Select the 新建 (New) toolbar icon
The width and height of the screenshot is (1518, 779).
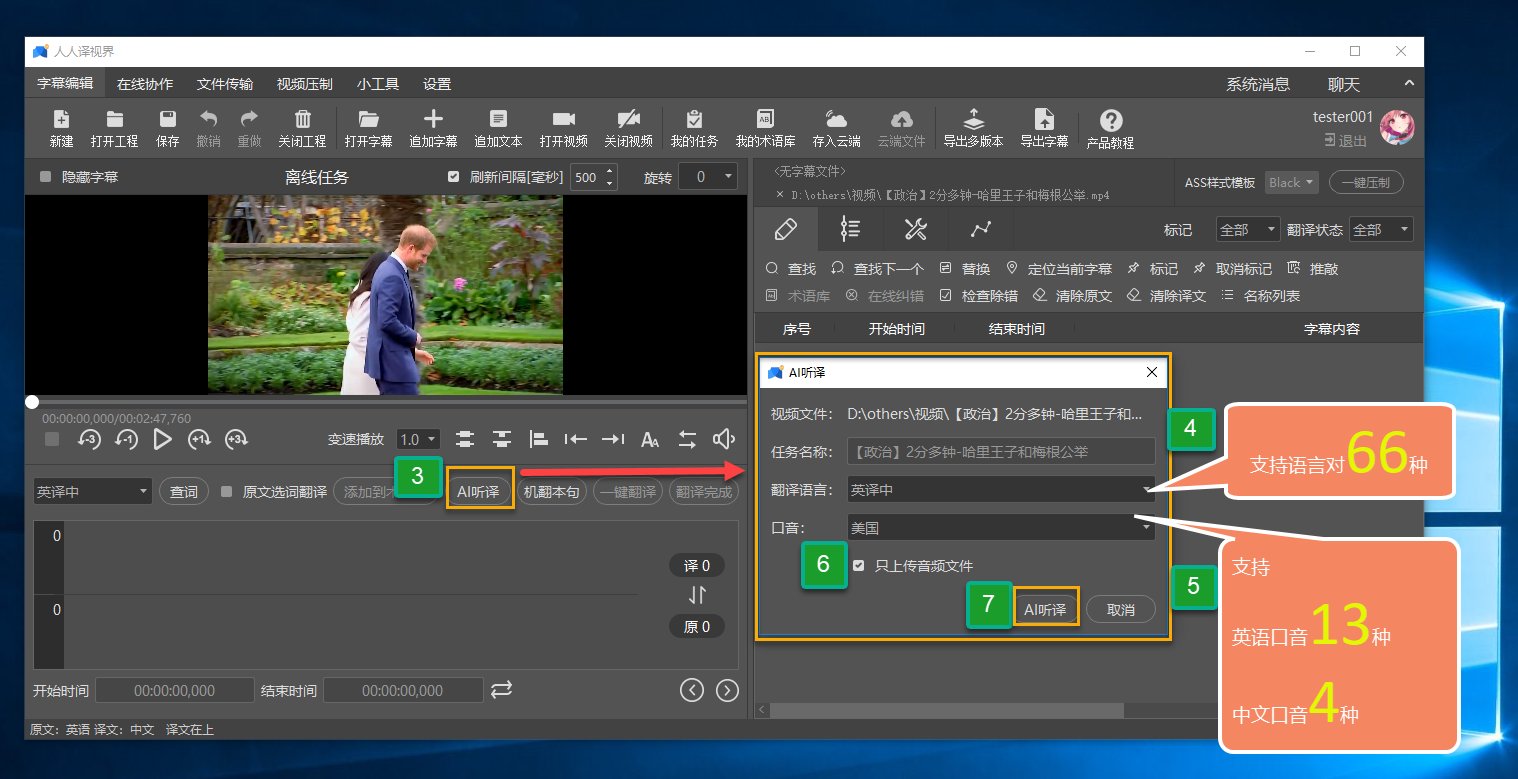click(x=61, y=128)
